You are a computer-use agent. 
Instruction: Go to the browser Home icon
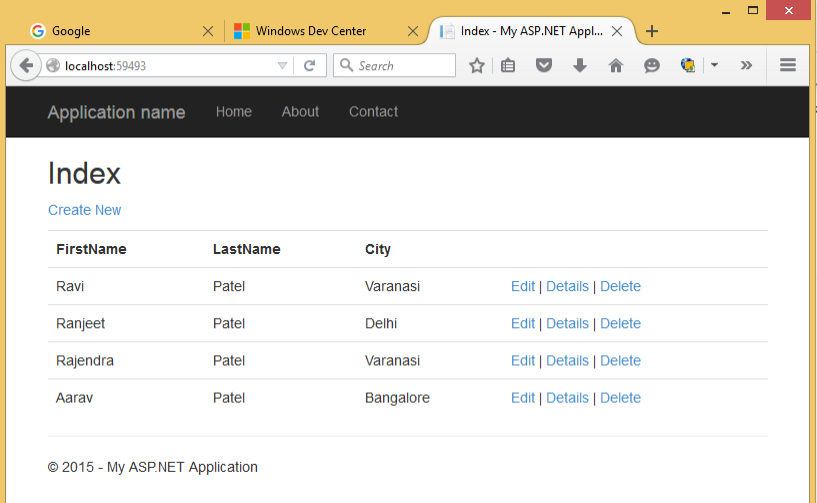pos(616,66)
